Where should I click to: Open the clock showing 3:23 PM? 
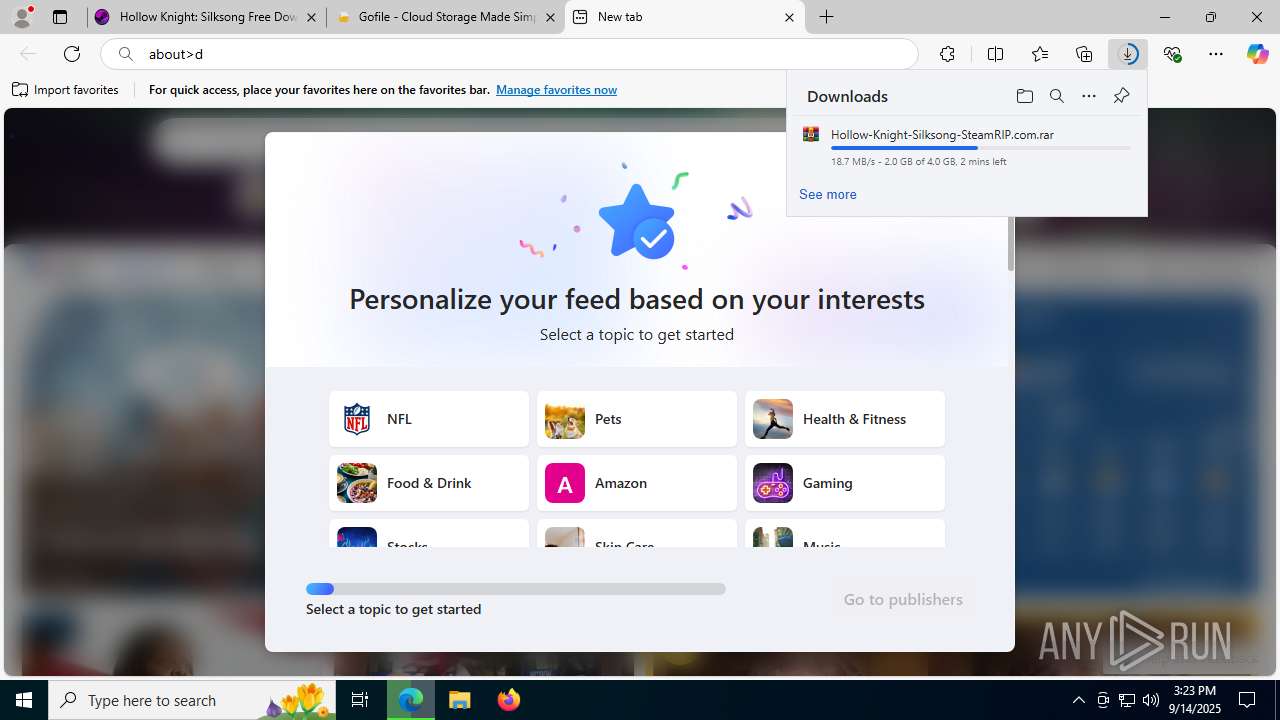click(x=1195, y=700)
